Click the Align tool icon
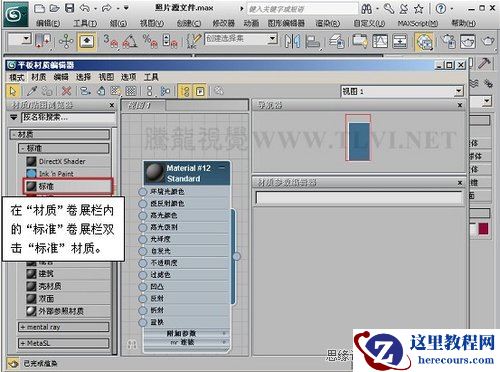This screenshot has height=372, width=500. [312, 42]
